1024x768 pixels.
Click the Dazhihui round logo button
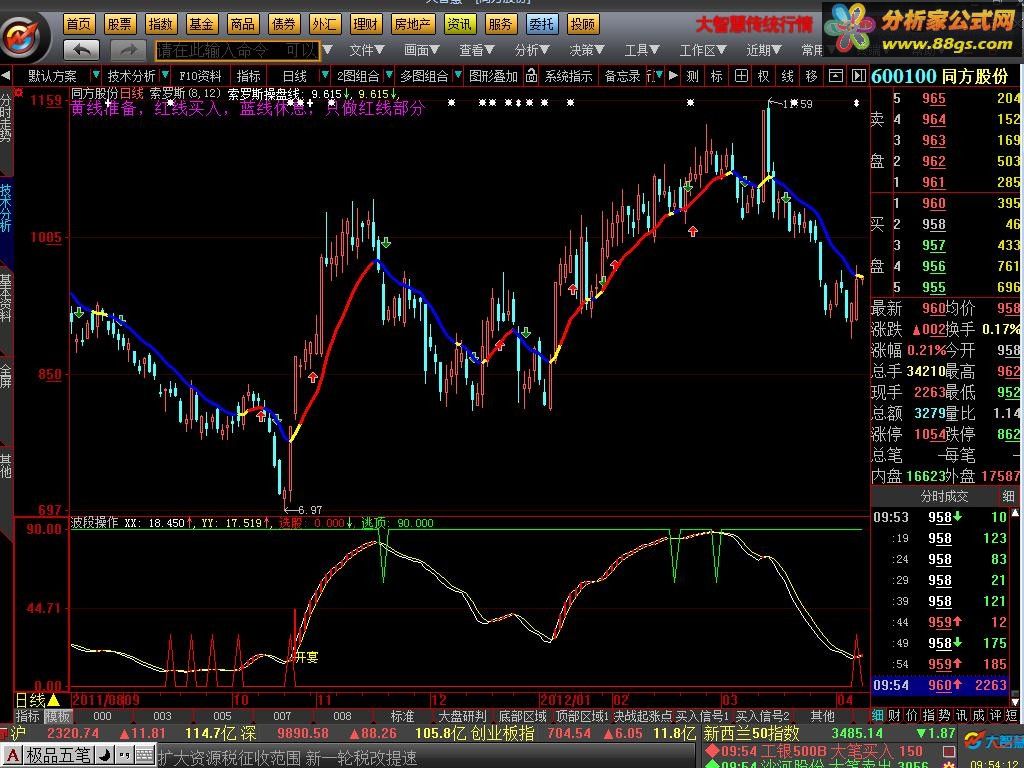[24, 37]
